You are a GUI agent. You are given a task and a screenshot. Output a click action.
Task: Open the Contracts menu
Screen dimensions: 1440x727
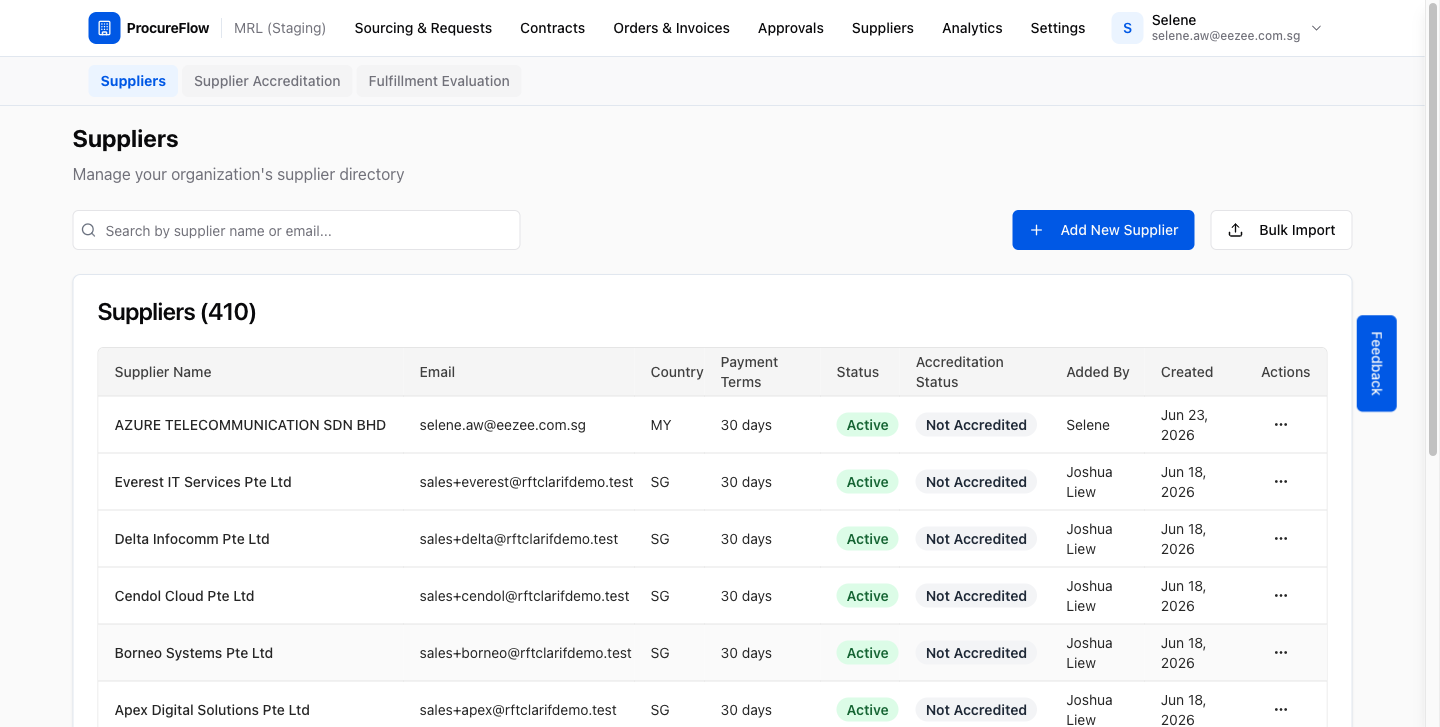tap(552, 28)
